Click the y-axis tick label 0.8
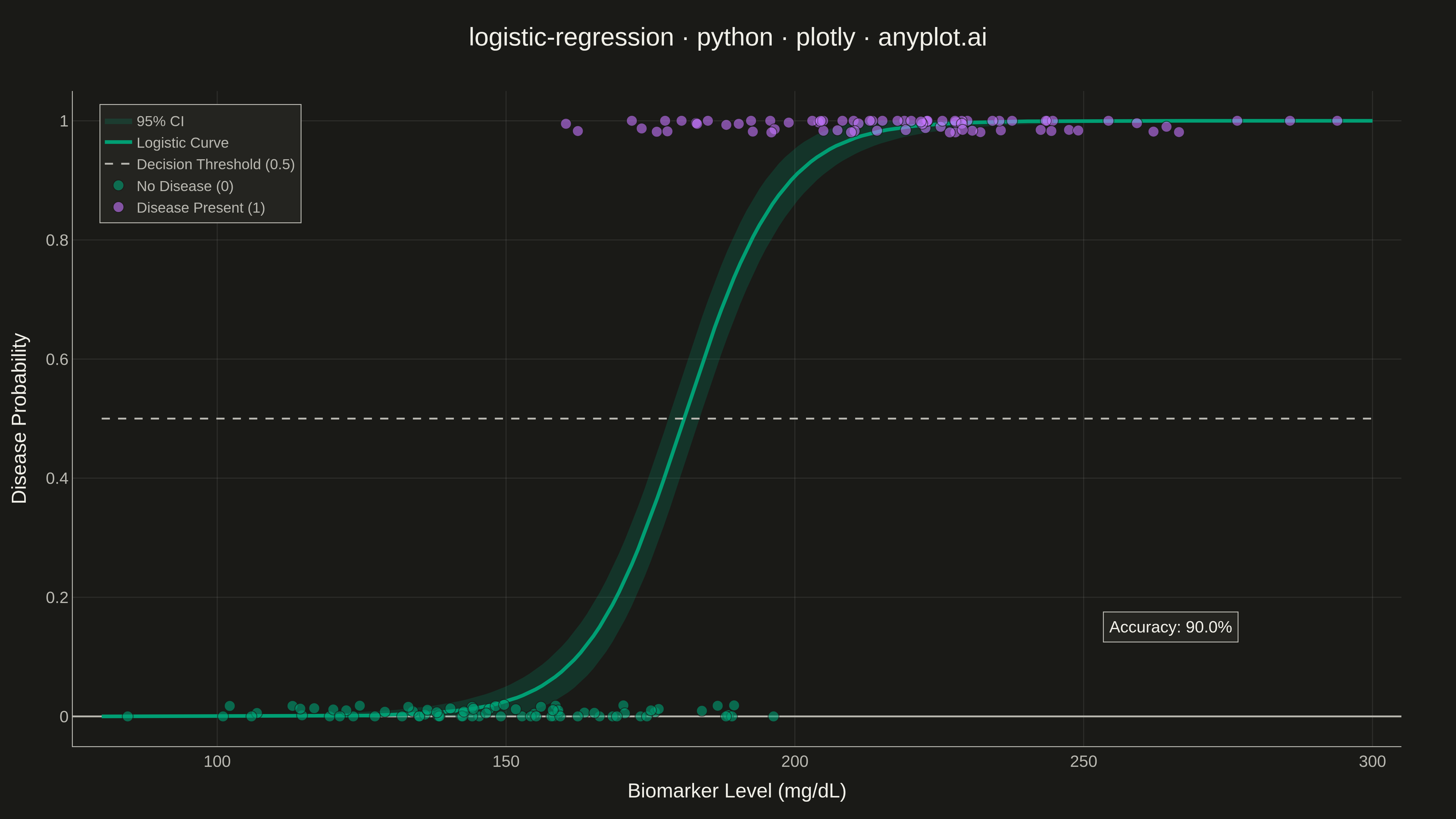 tap(57, 240)
